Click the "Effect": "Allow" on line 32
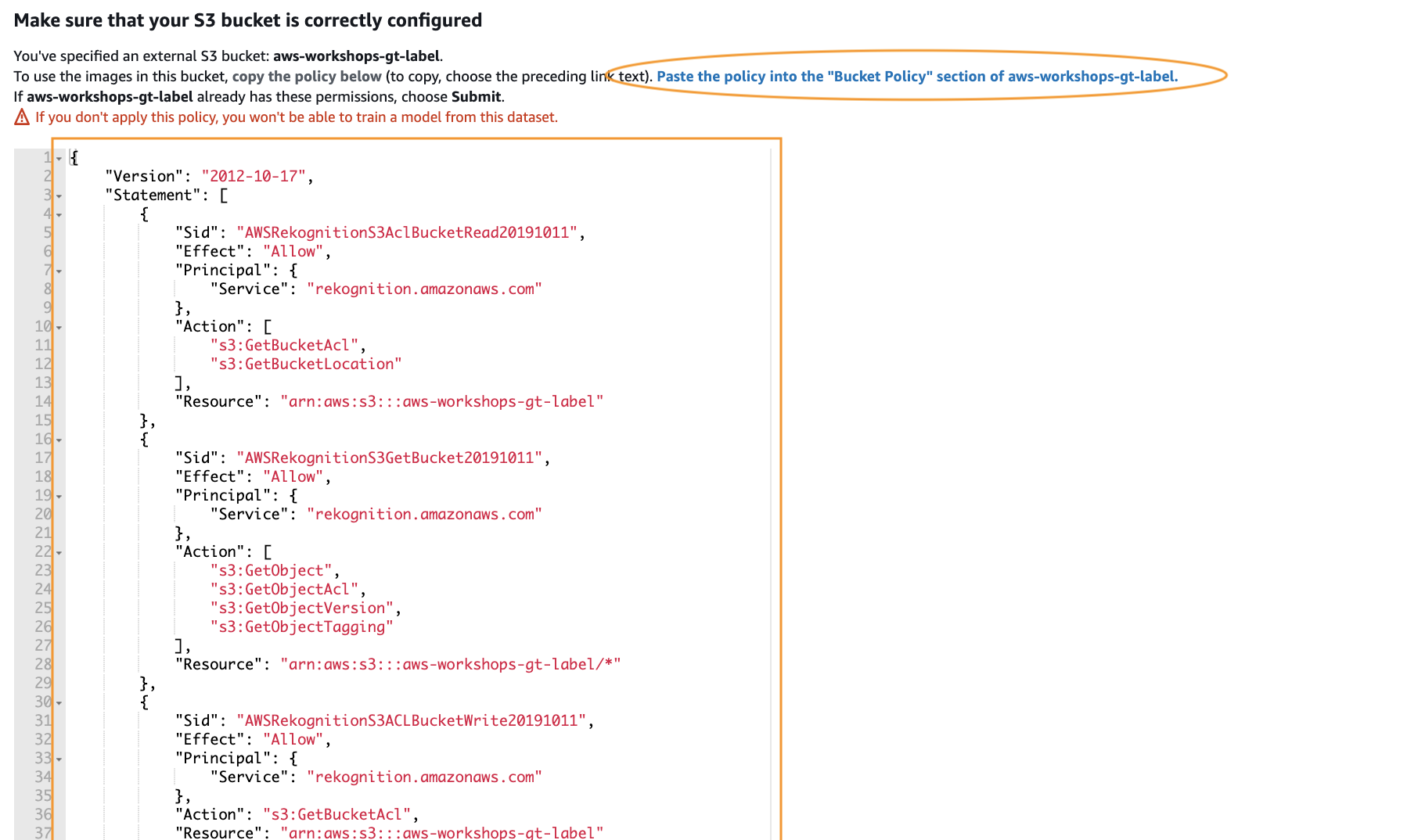Screen dimensions: 1407x840 254,739
